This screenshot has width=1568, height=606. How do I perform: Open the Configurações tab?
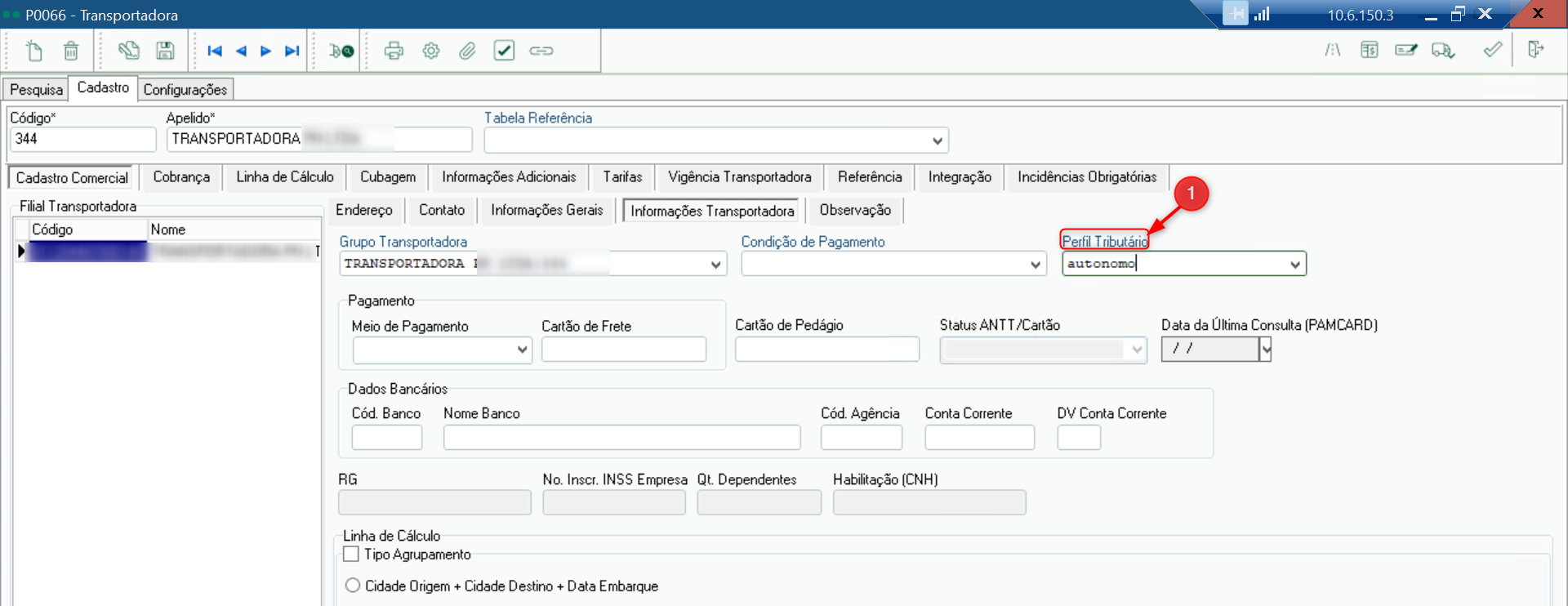point(185,89)
